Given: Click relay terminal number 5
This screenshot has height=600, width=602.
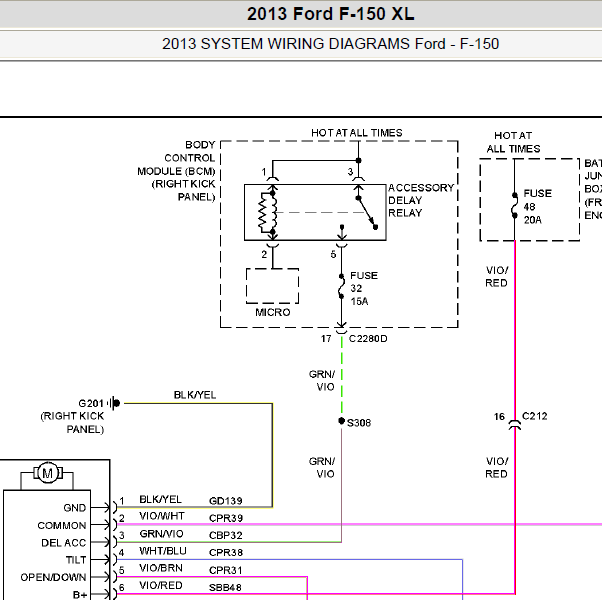Looking at the screenshot, I should click(333, 255).
